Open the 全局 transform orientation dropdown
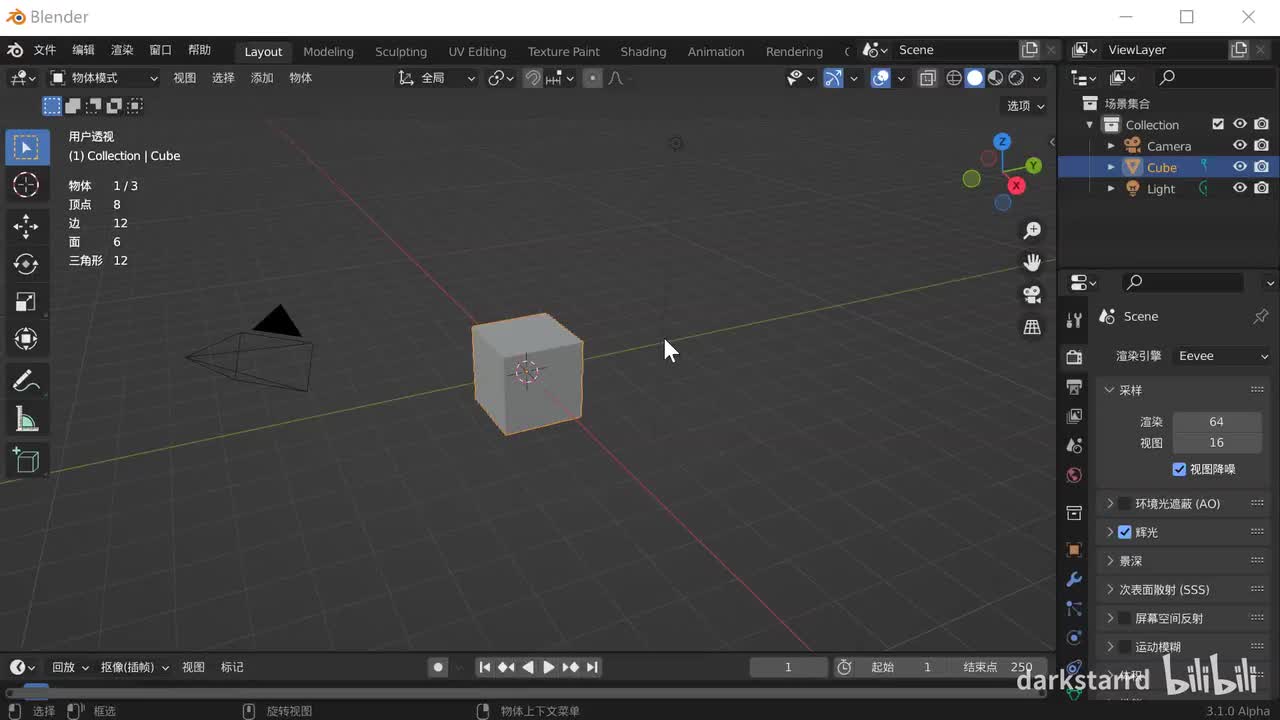This screenshot has width=1280, height=720. click(x=437, y=78)
